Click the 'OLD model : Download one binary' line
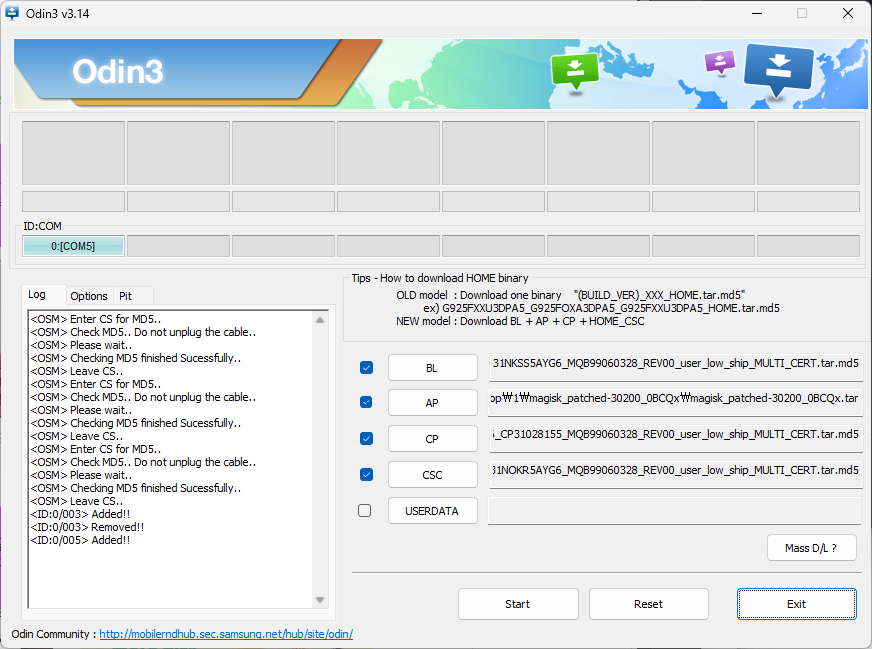 [x=570, y=295]
